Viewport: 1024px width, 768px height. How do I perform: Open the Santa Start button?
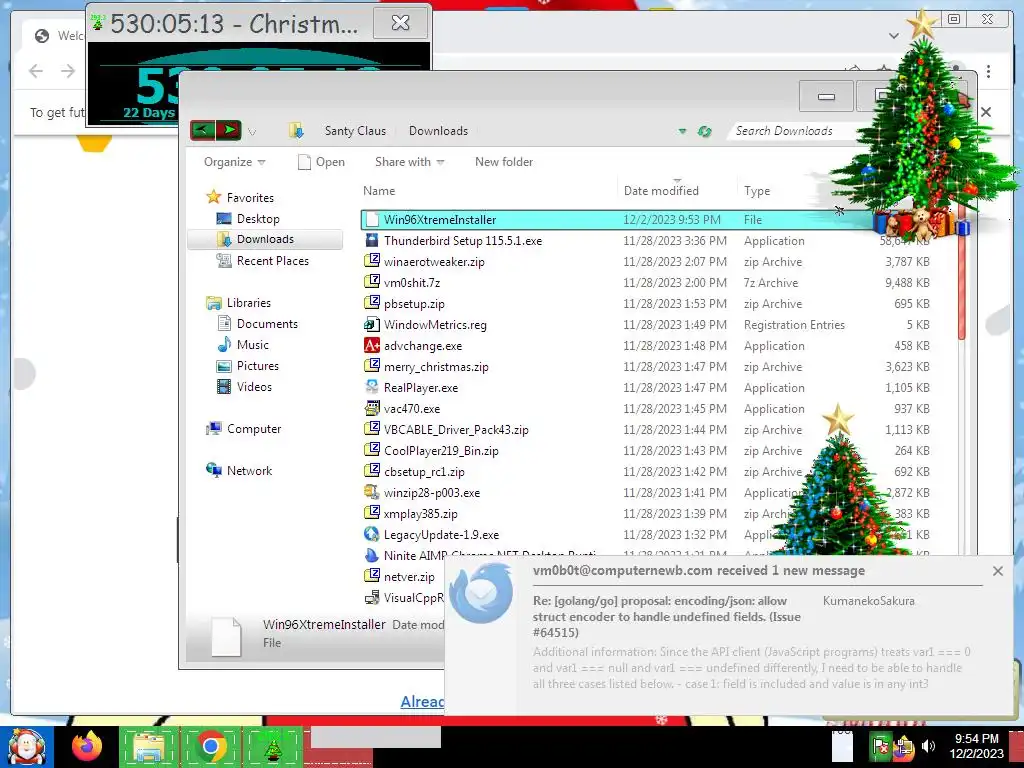tap(27, 746)
